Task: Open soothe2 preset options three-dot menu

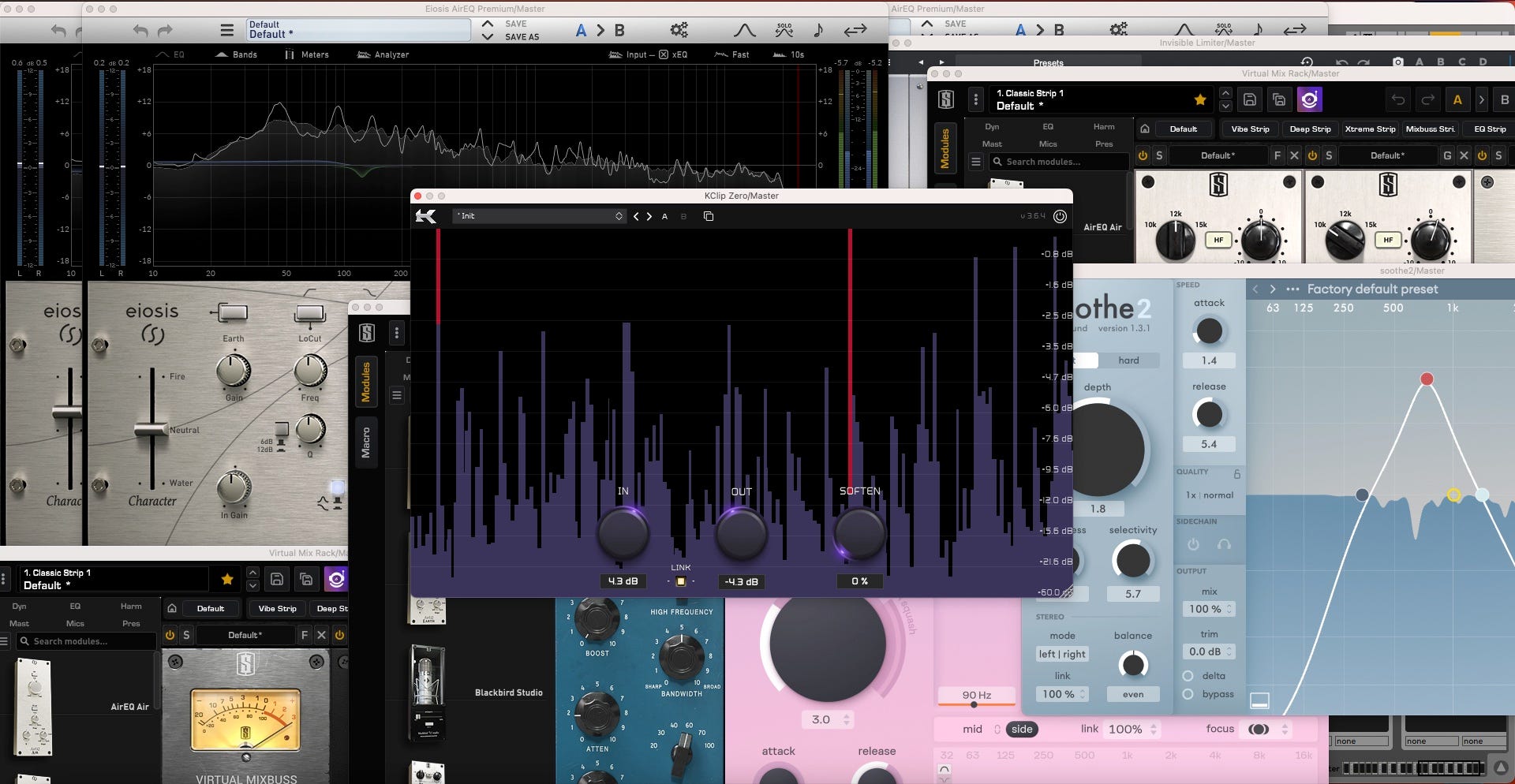Action: pos(1292,289)
